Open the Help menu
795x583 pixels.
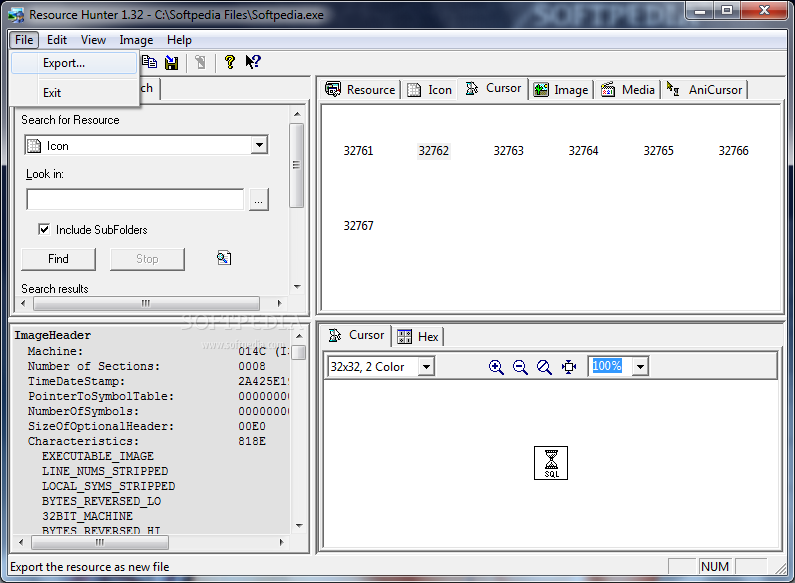179,40
